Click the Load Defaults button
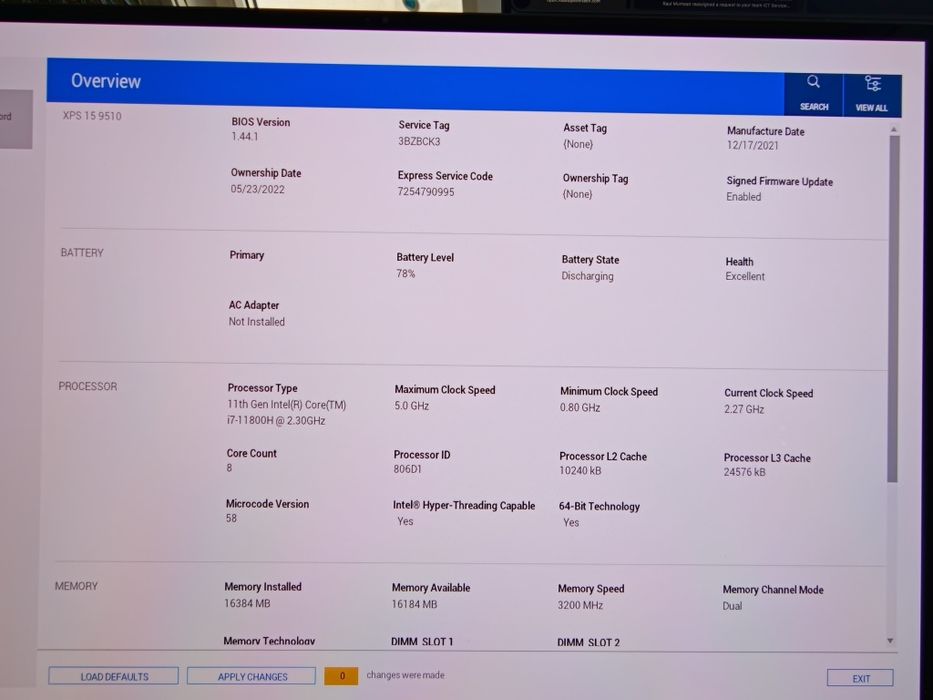Screen dimensions: 933x700 [114, 676]
